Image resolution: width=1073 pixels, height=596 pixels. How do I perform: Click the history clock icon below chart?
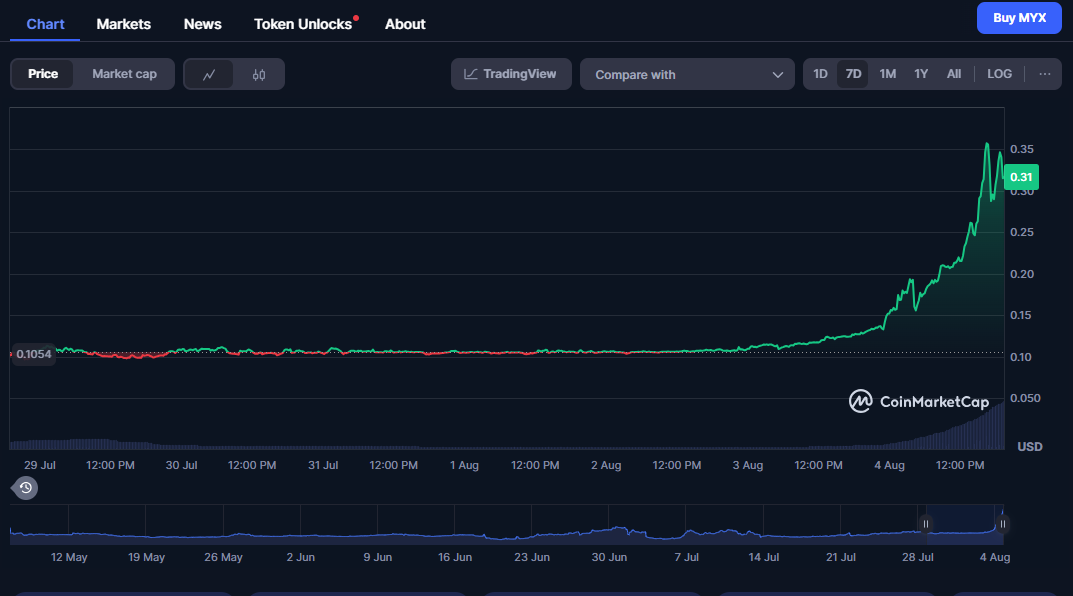(25, 488)
